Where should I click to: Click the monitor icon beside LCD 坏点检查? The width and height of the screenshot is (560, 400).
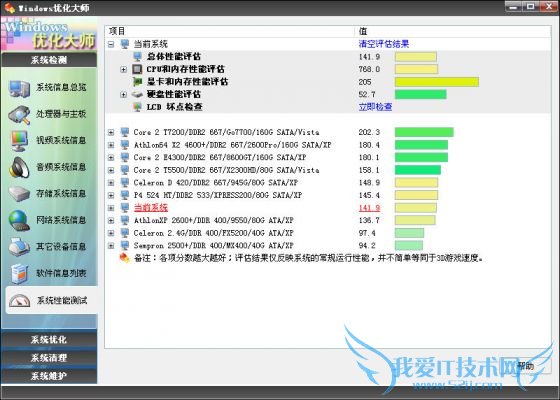pyautogui.click(x=138, y=107)
